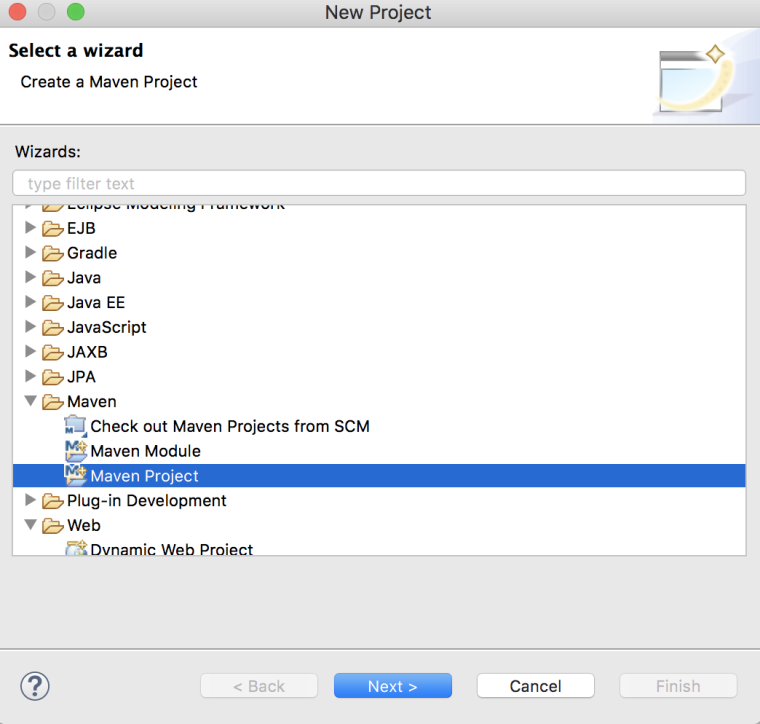
Task: Select the JAXB label in list
Action: click(87, 352)
